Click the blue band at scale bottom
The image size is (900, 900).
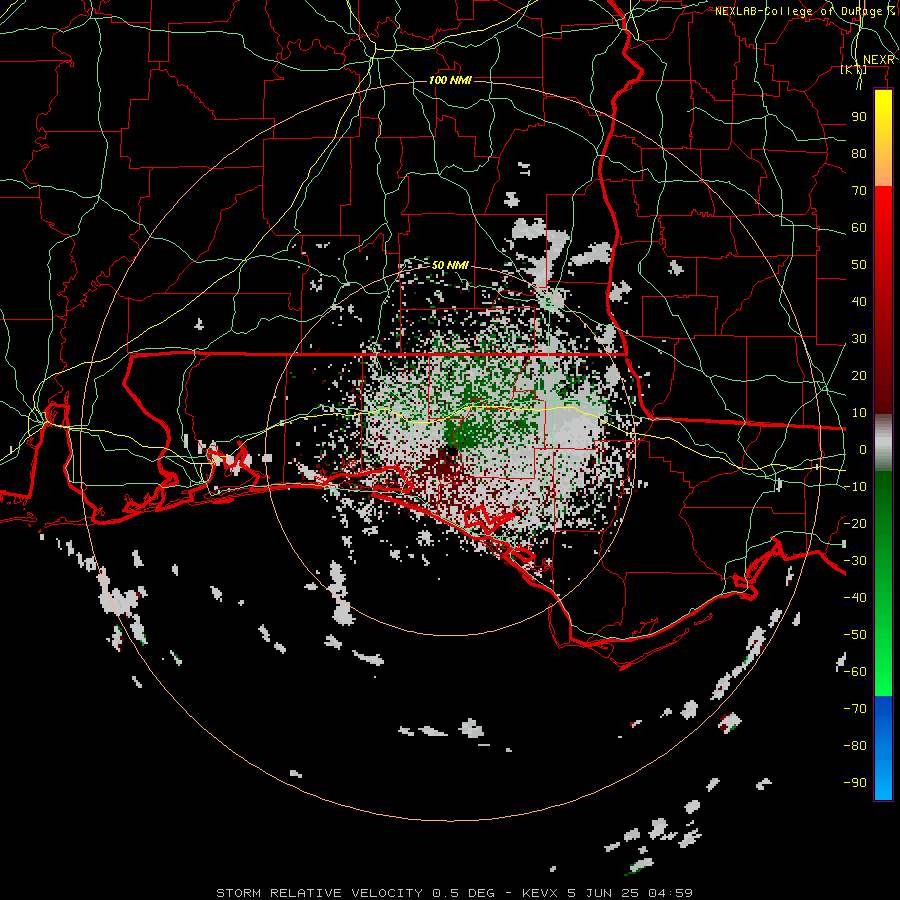click(x=883, y=747)
